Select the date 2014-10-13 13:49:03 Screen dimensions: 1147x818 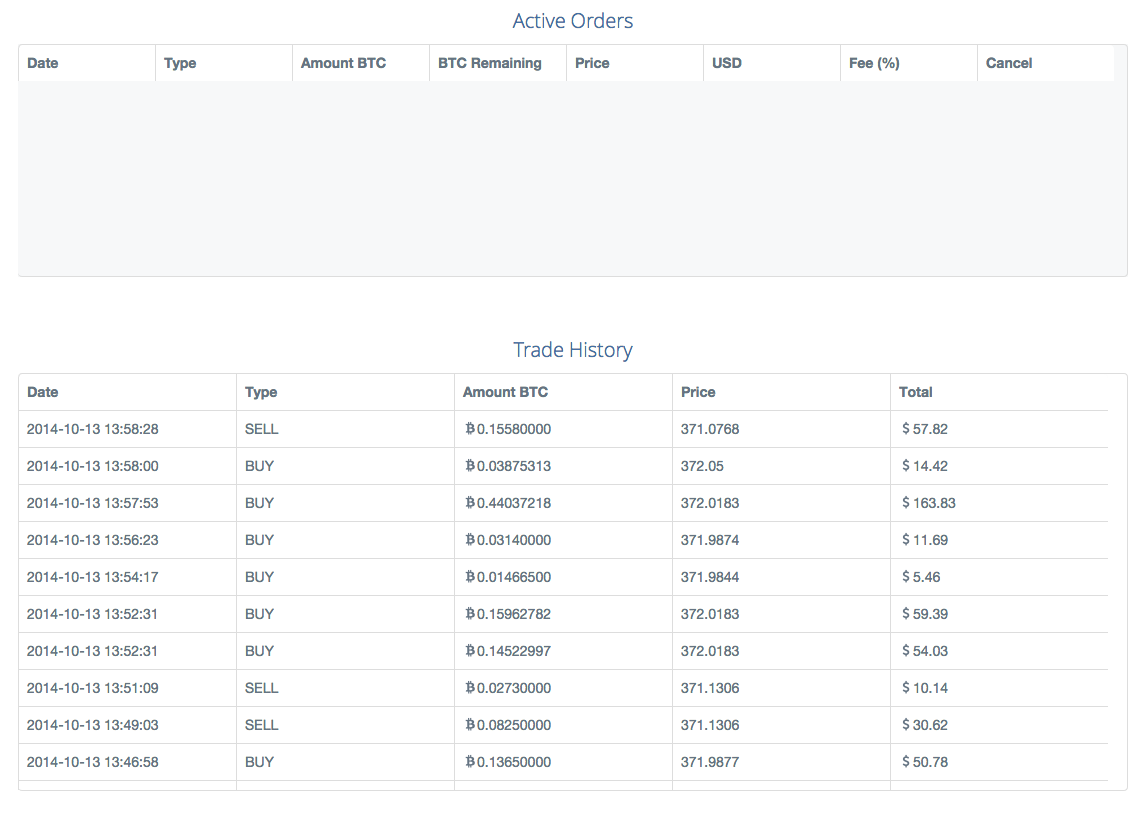tap(92, 725)
